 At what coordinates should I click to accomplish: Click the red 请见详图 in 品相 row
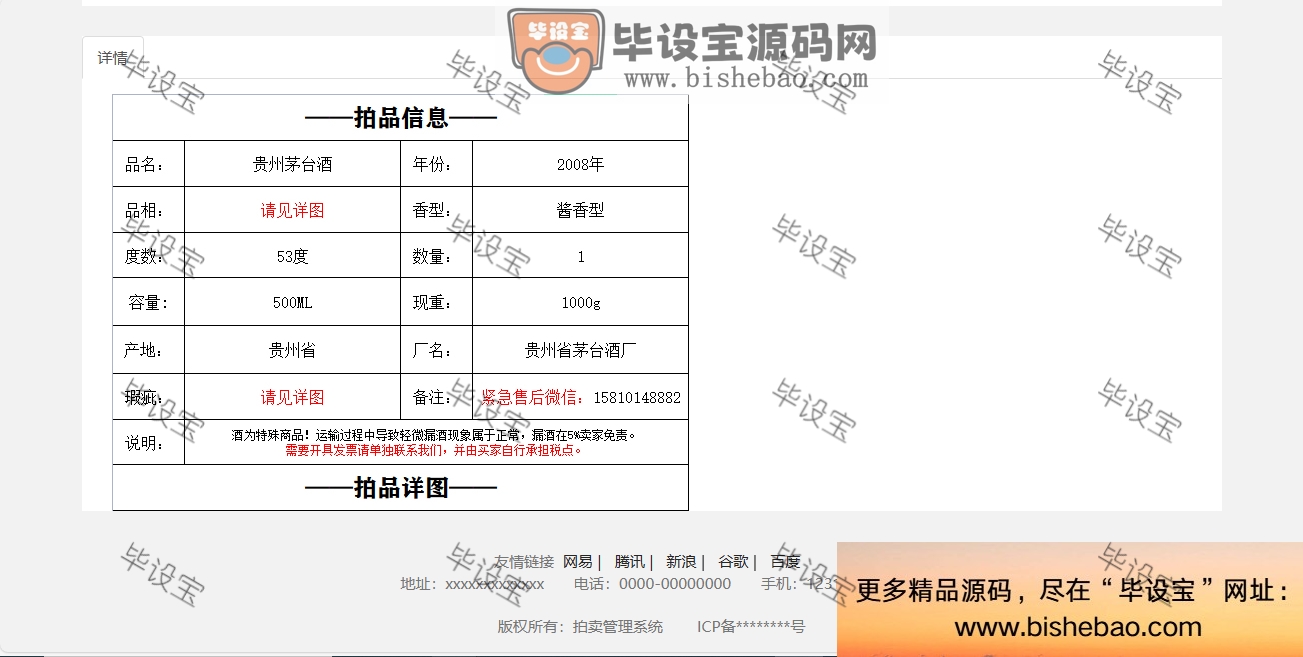click(292, 211)
